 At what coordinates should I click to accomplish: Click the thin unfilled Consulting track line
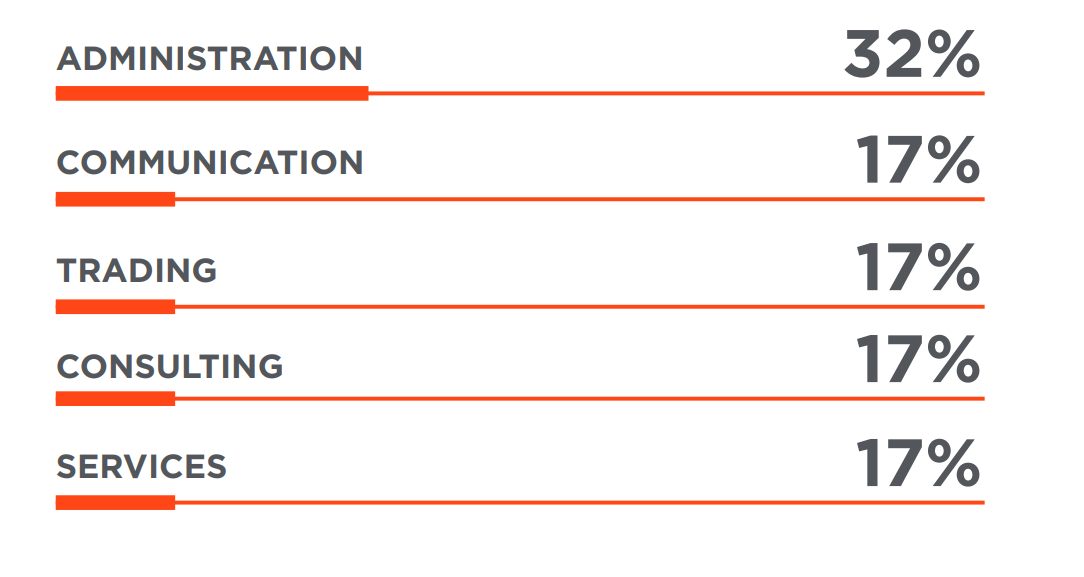[x=580, y=399]
